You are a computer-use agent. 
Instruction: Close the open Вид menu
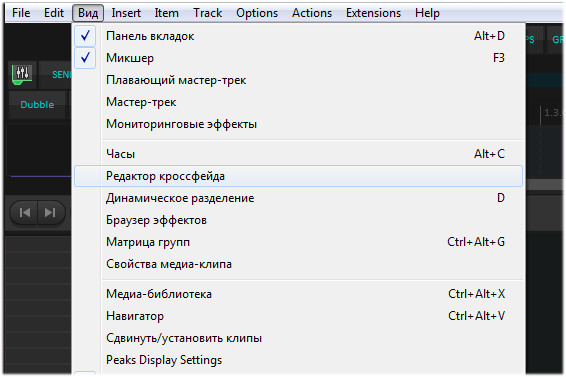click(88, 13)
